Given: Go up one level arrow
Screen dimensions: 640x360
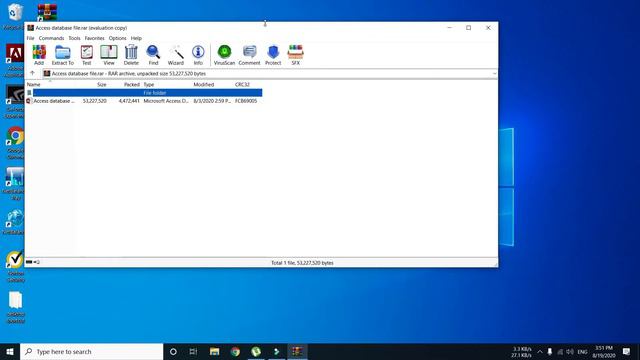Looking at the screenshot, I should 32,73.
